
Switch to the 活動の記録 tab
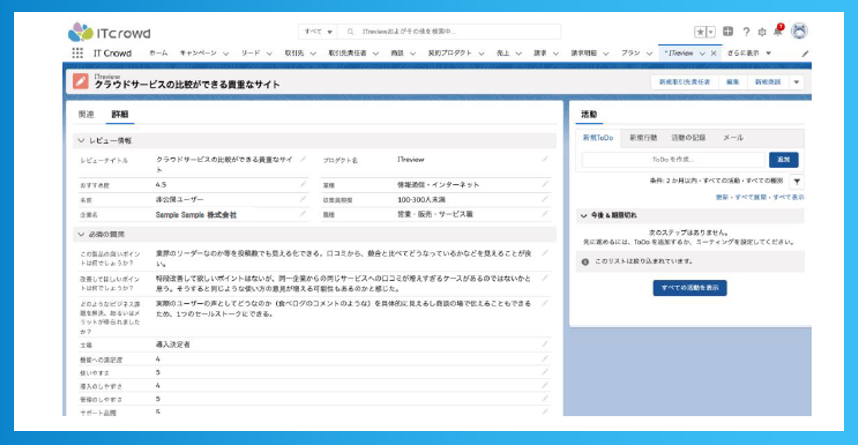coord(688,137)
